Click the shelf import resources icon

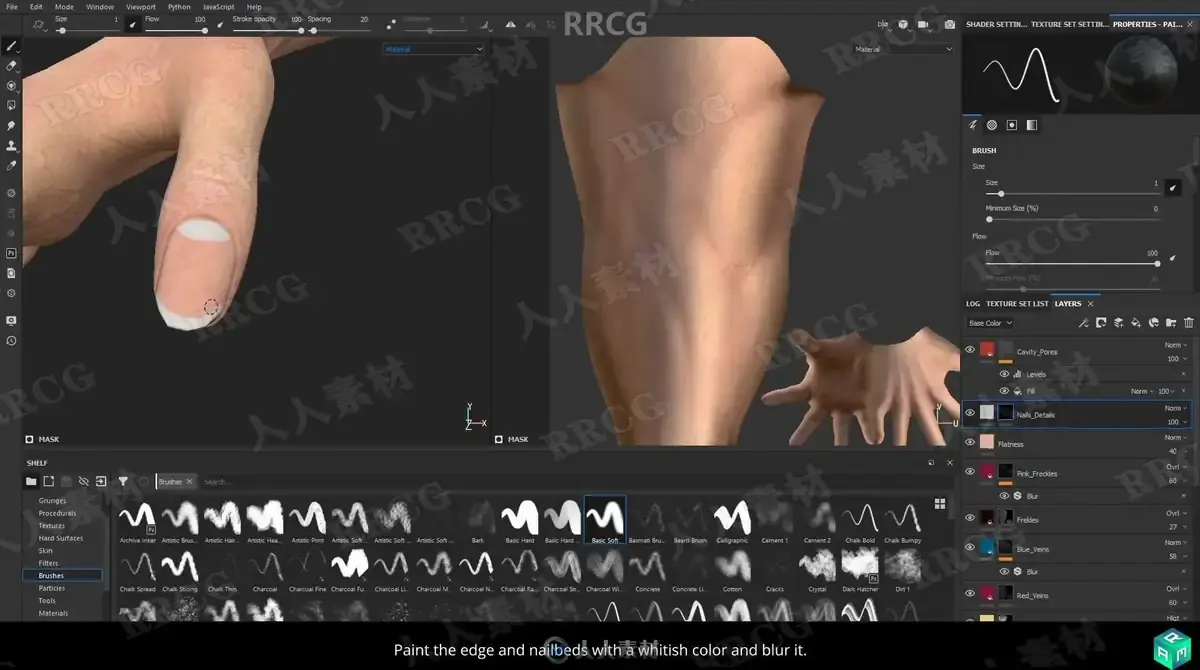(x=101, y=481)
